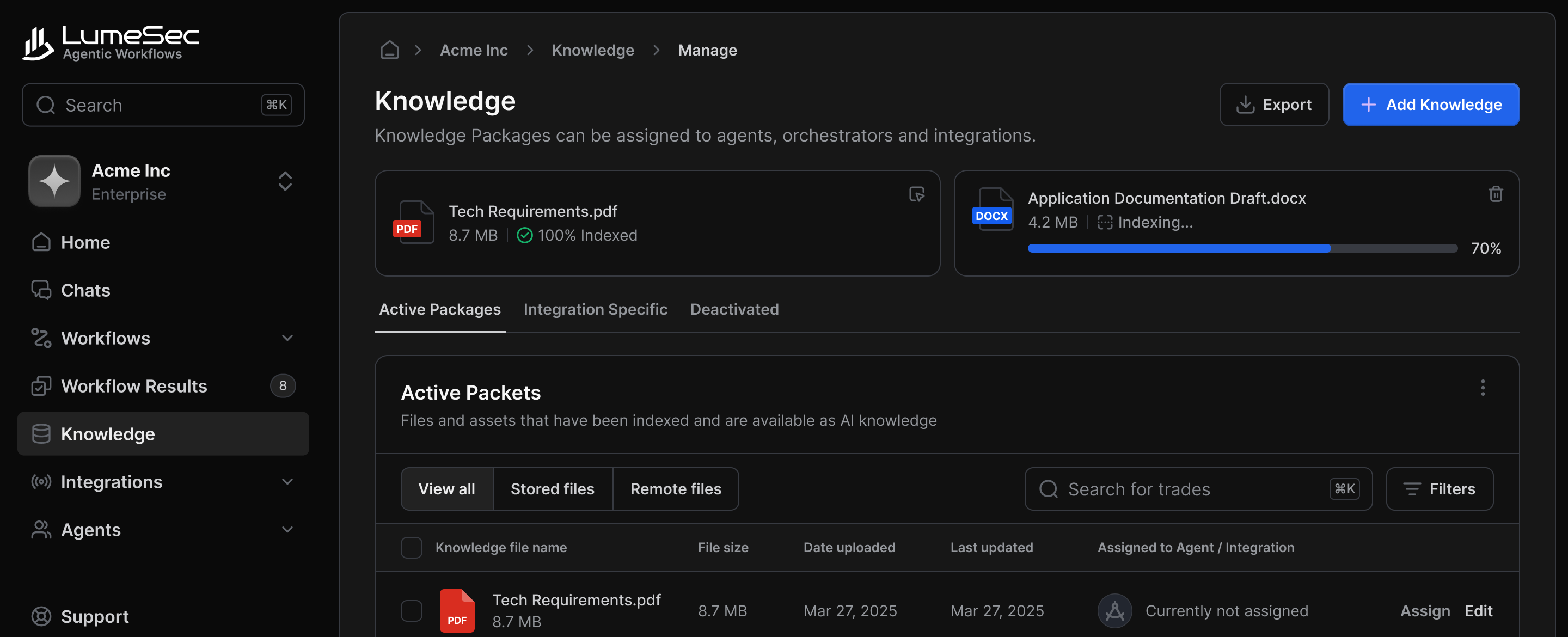Click the PDF icon in the Tech Requirements card

(x=414, y=222)
